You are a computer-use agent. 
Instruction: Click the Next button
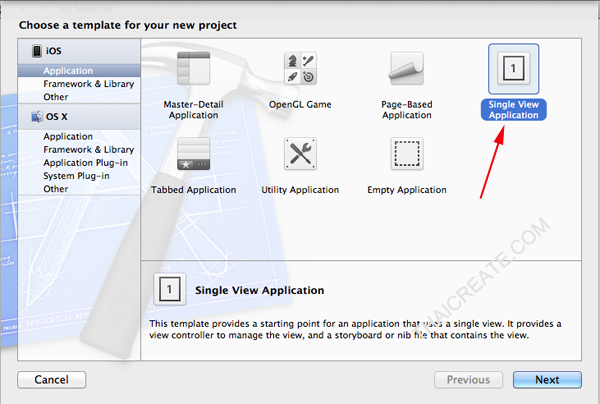(x=547, y=380)
